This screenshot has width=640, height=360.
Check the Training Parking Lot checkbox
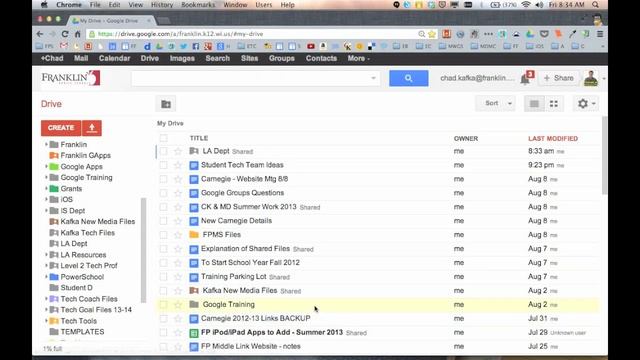click(163, 277)
